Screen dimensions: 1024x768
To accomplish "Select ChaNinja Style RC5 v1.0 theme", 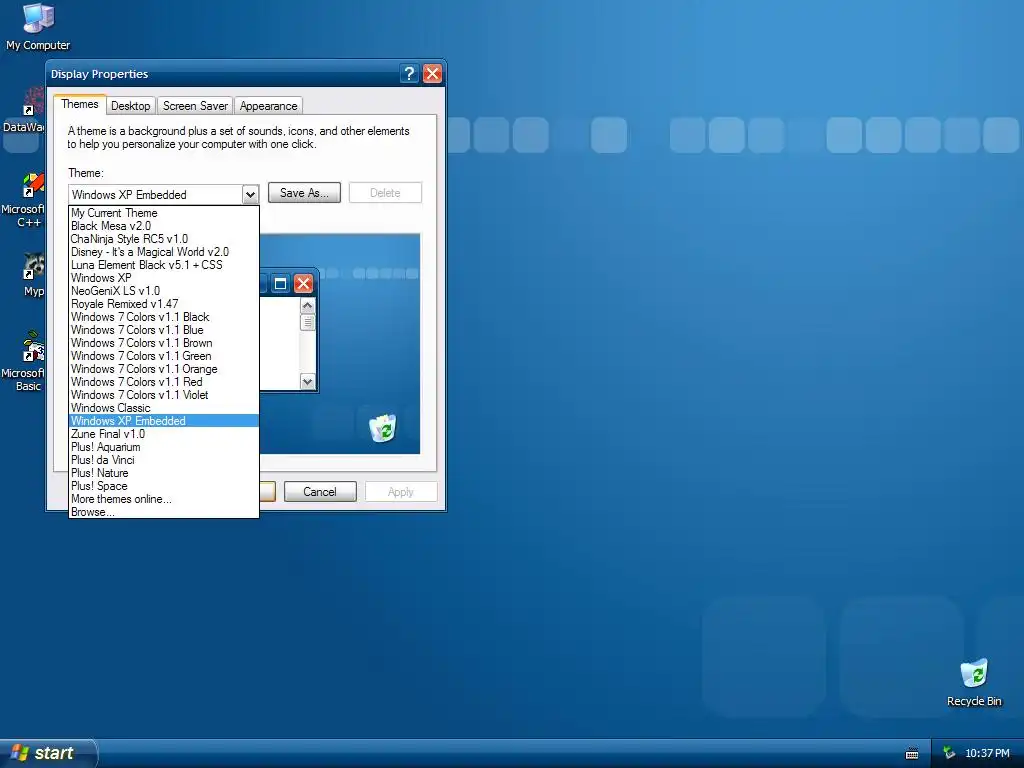I will click(164, 239).
